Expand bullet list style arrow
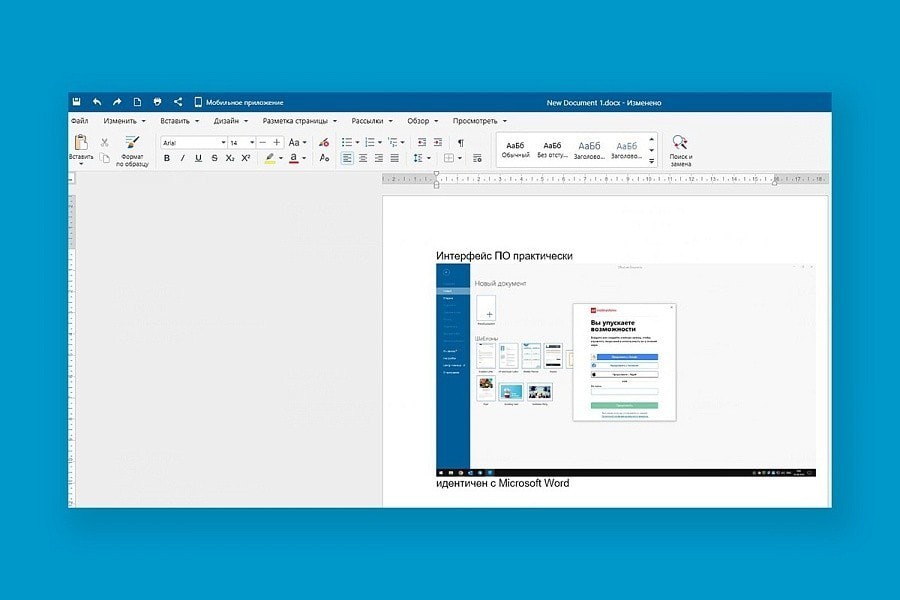The width and height of the screenshot is (900, 600). tap(357, 142)
